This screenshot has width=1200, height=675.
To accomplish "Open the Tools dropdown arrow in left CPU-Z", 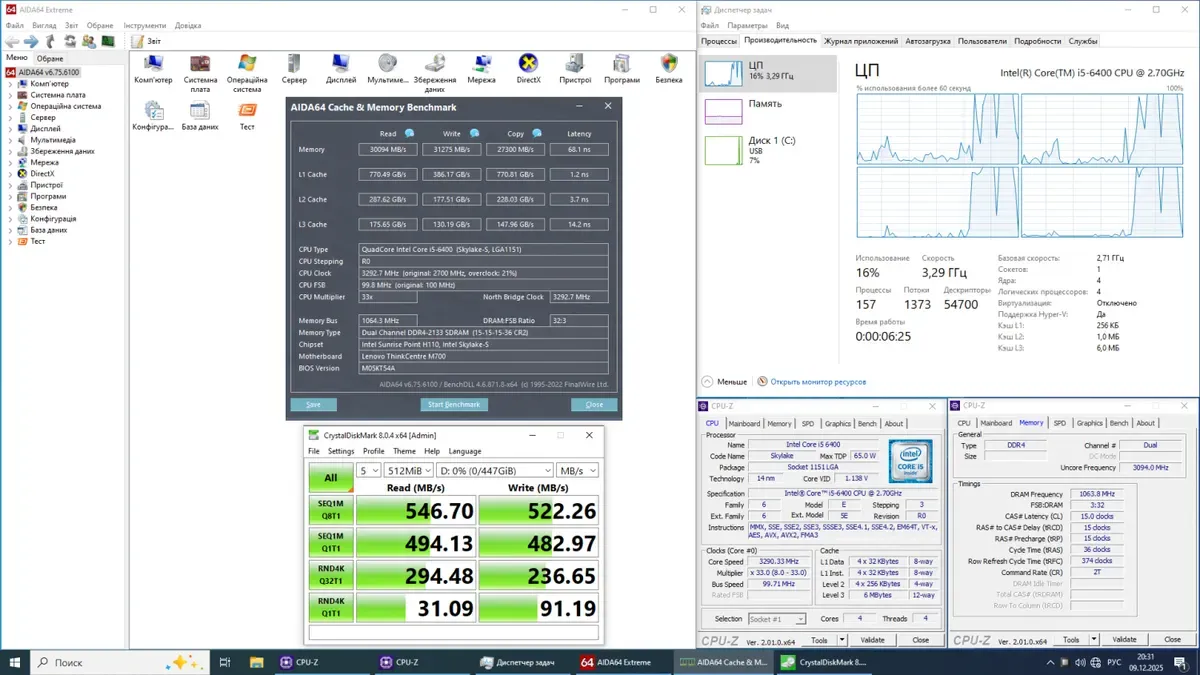I will [839, 640].
